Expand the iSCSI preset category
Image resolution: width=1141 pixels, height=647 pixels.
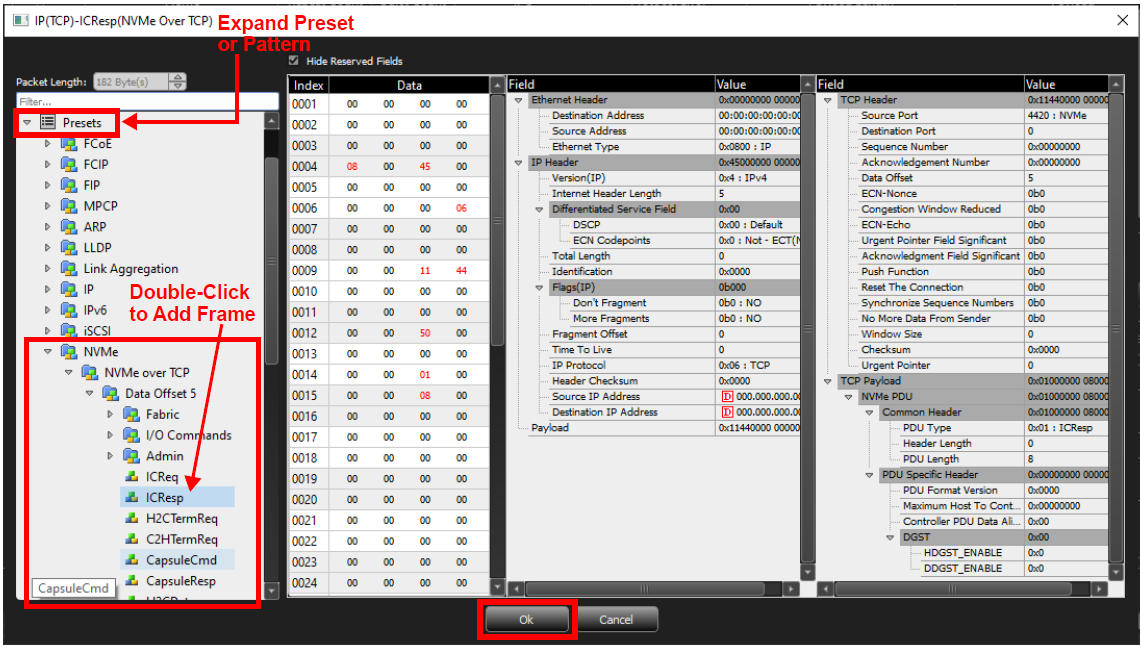click(x=48, y=331)
